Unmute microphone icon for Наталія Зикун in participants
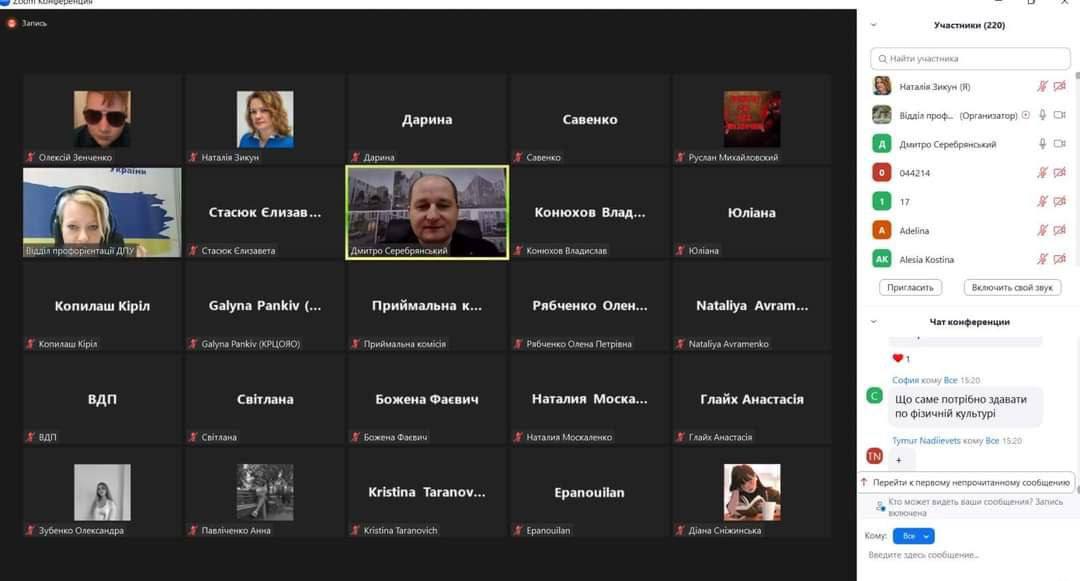The image size is (1080, 581). [x=1042, y=86]
